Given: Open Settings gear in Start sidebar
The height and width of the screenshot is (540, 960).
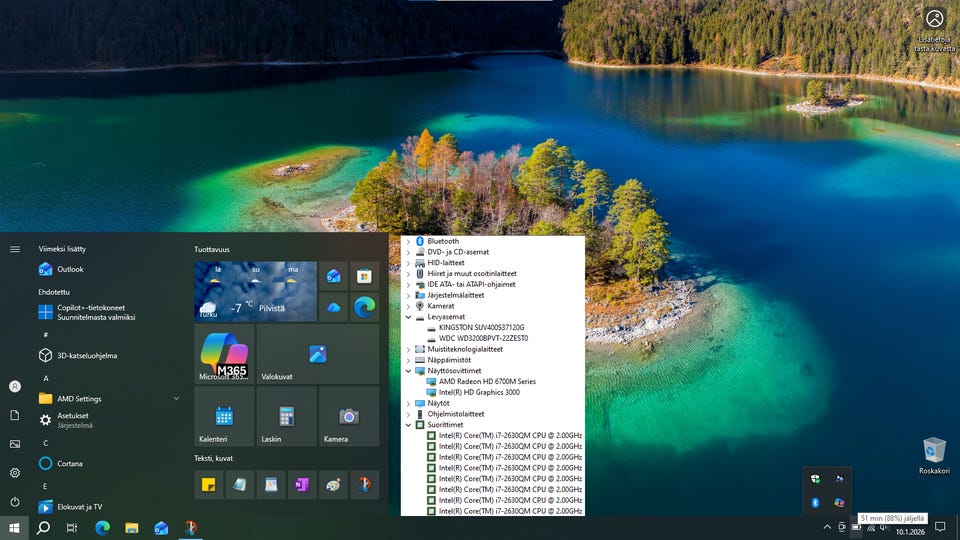Looking at the screenshot, I should 15,473.
